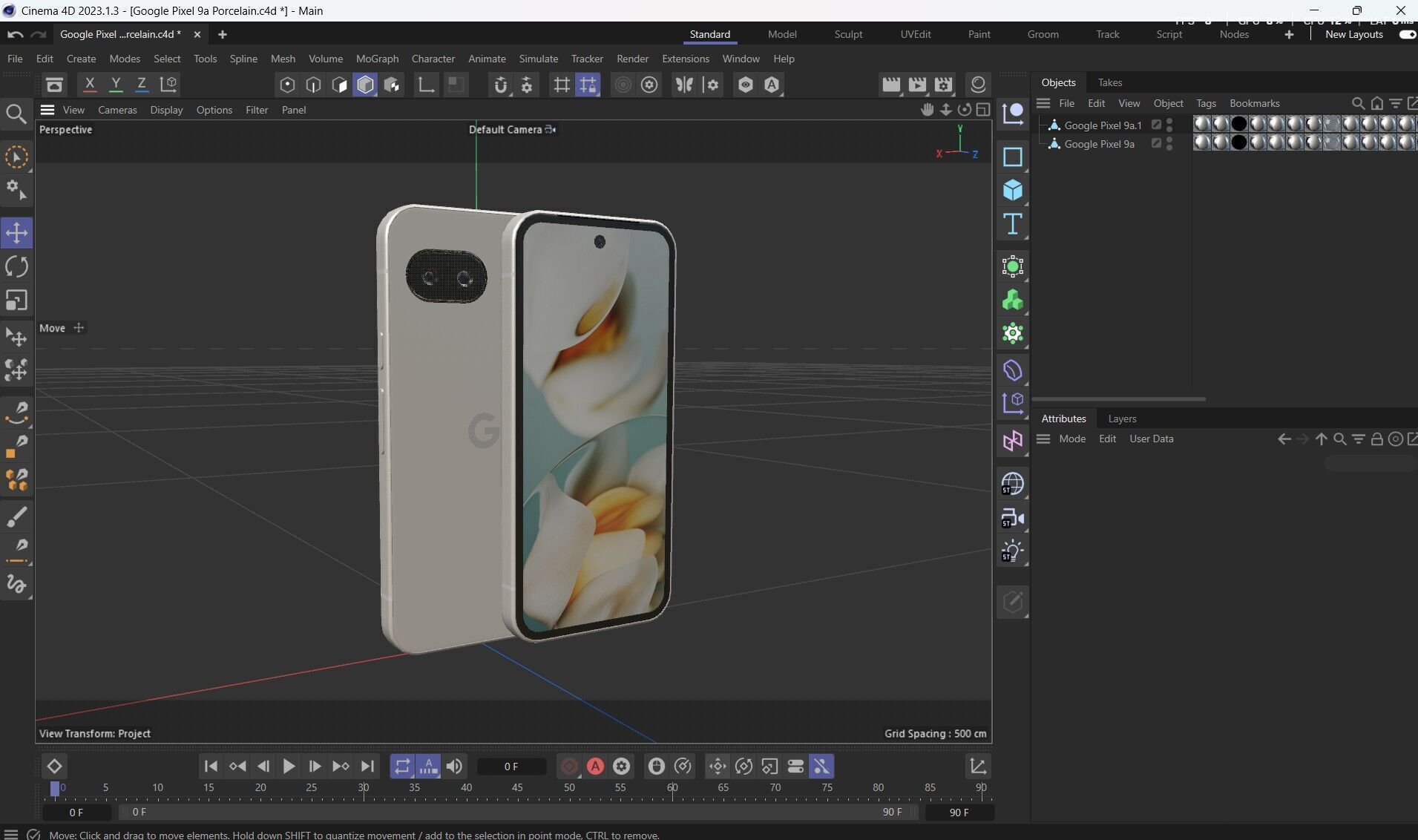Click the Undo arrow
This screenshot has height=840, width=1418.
[x=15, y=34]
